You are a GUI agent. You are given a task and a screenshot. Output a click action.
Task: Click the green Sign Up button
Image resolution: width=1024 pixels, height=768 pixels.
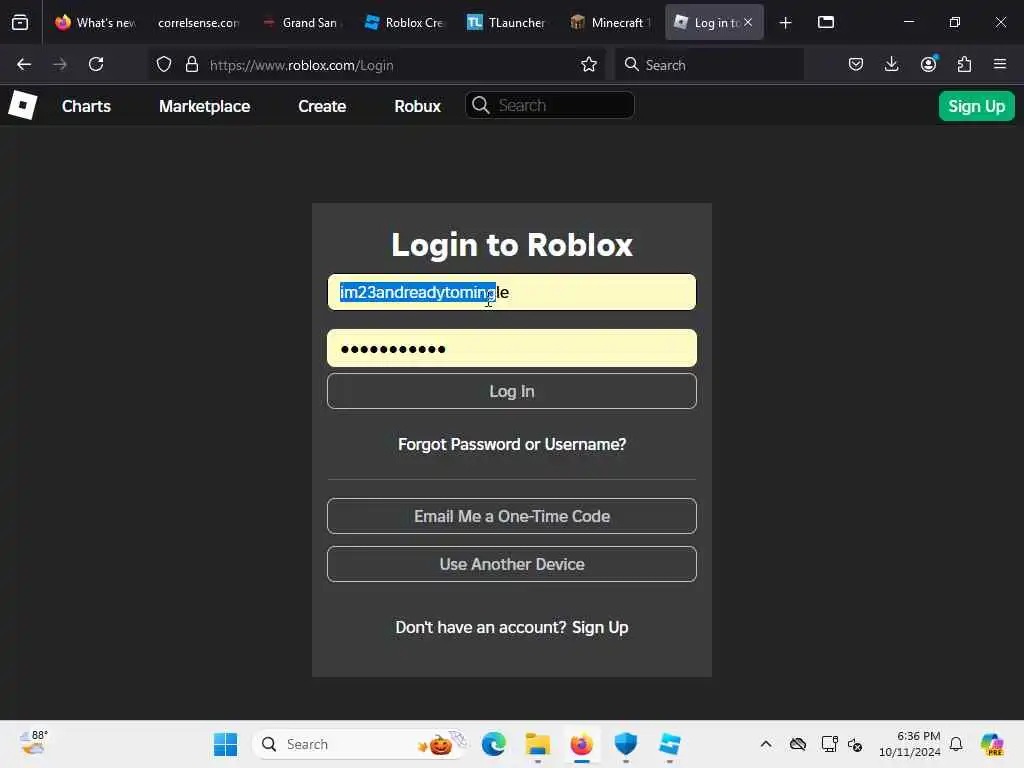[976, 106]
